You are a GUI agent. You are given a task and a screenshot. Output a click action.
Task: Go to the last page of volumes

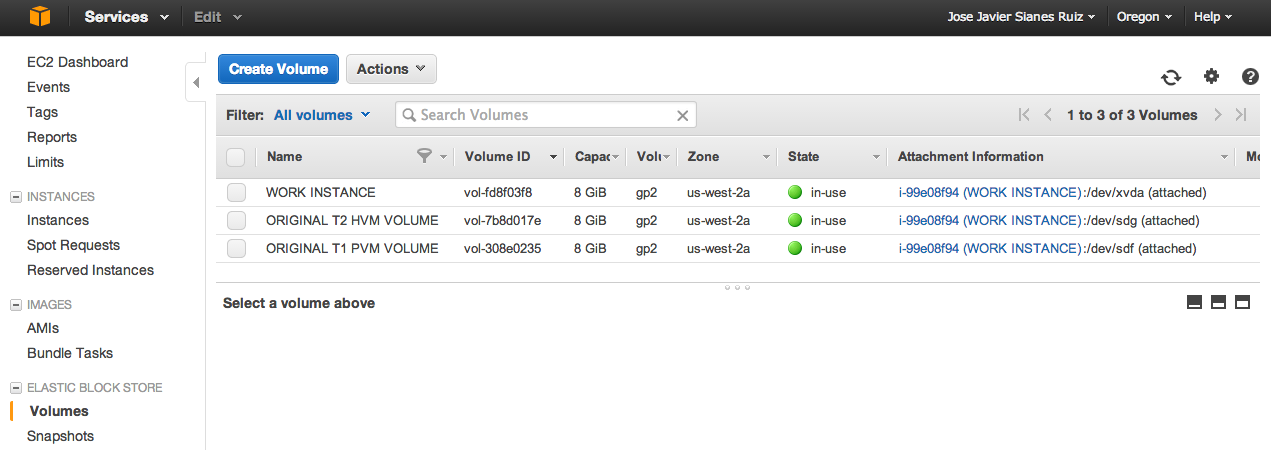(x=1241, y=115)
